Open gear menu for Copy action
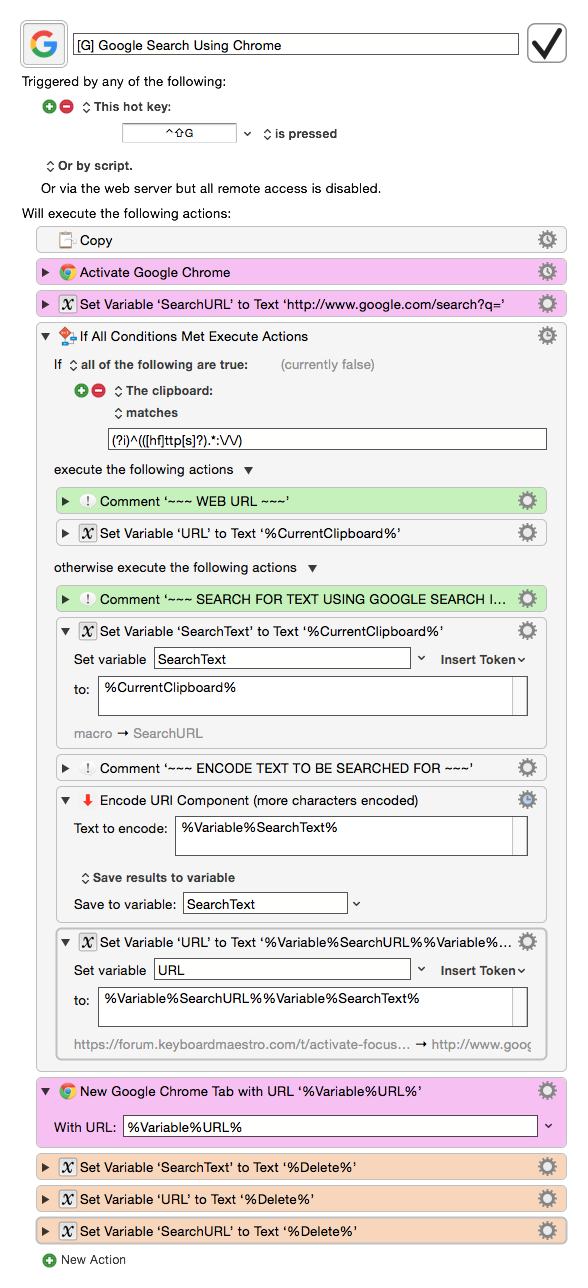The image size is (588, 1288). click(547, 240)
